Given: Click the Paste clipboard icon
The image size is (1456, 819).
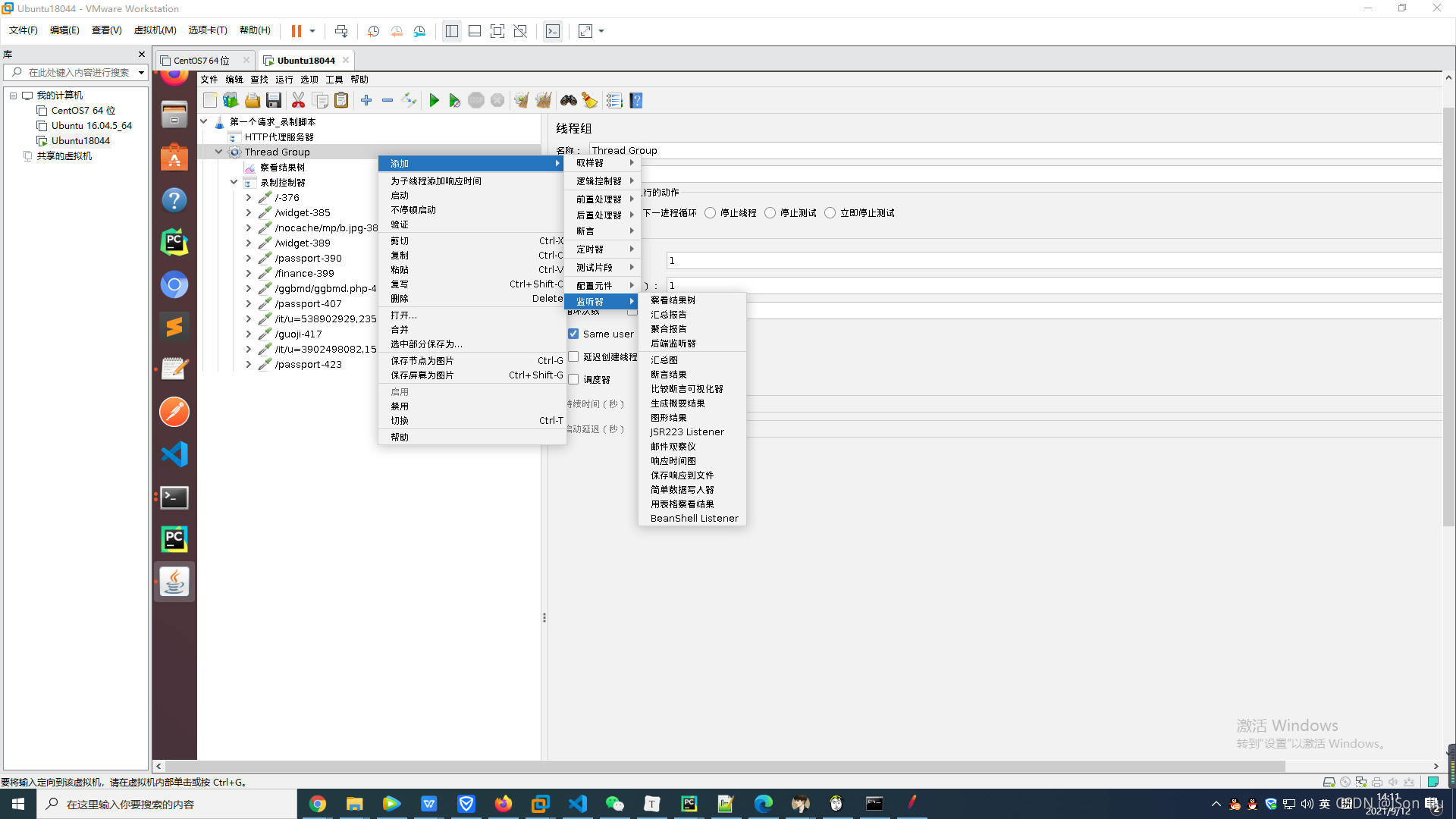Looking at the screenshot, I should (x=342, y=100).
